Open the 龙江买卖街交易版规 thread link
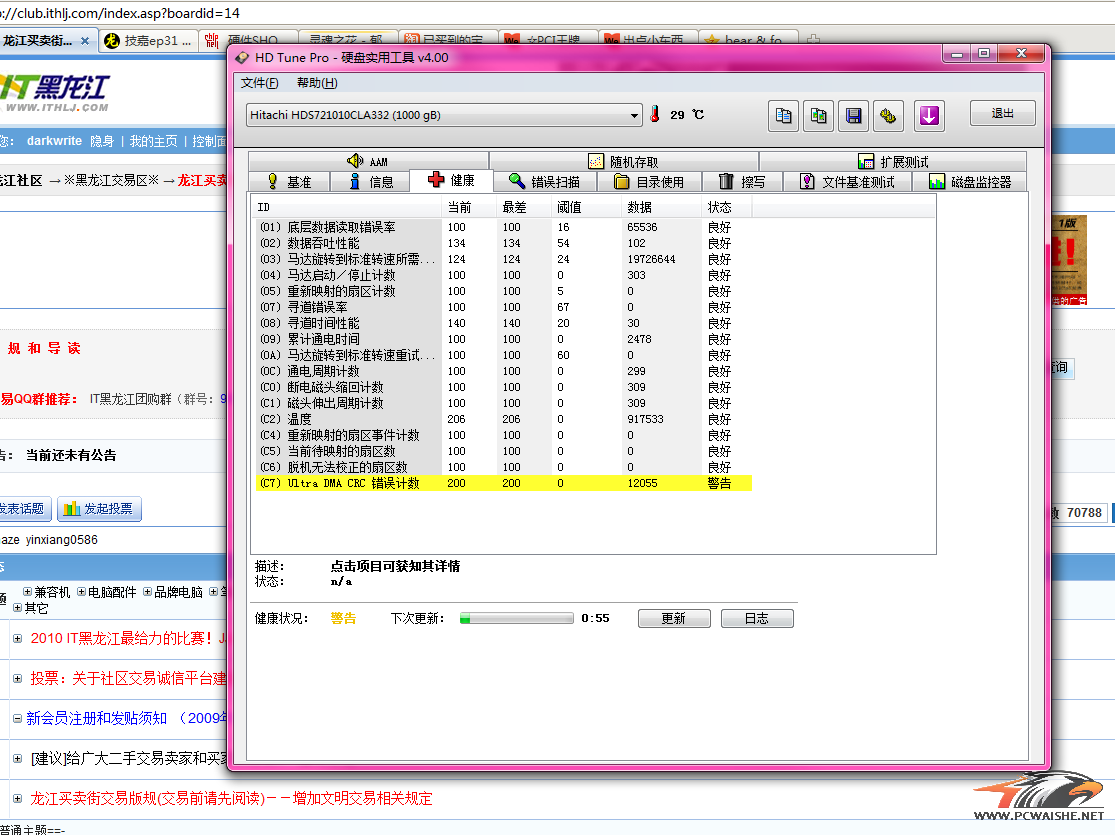The height and width of the screenshot is (835, 1115). click(x=231, y=799)
